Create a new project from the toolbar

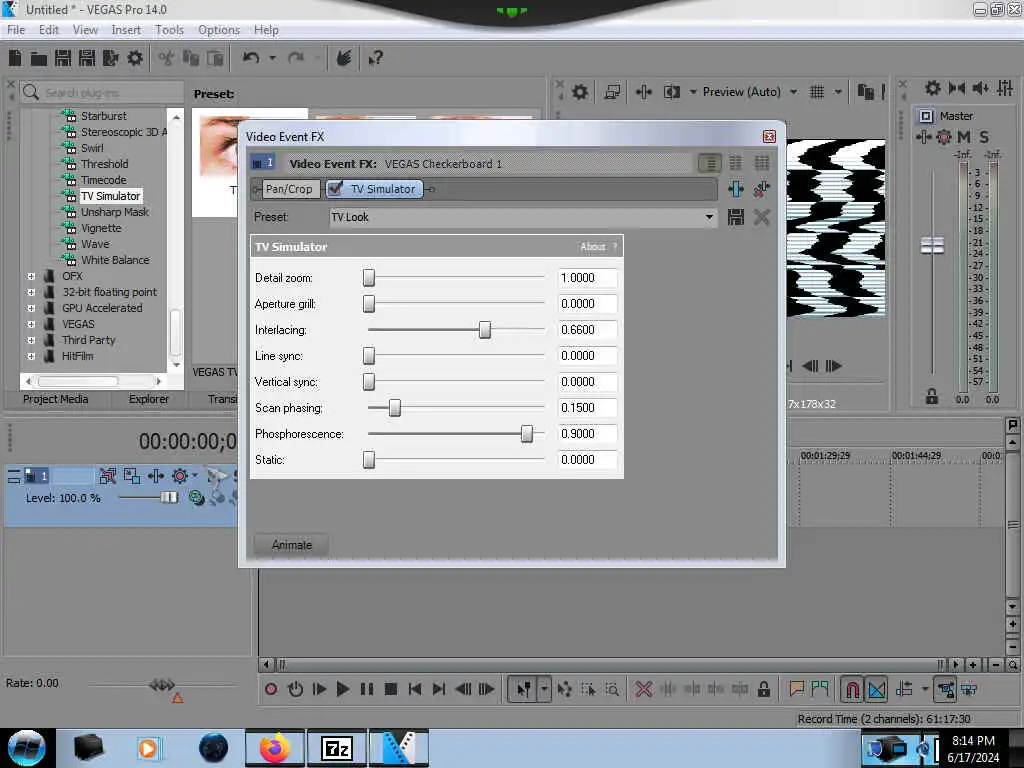click(15, 58)
